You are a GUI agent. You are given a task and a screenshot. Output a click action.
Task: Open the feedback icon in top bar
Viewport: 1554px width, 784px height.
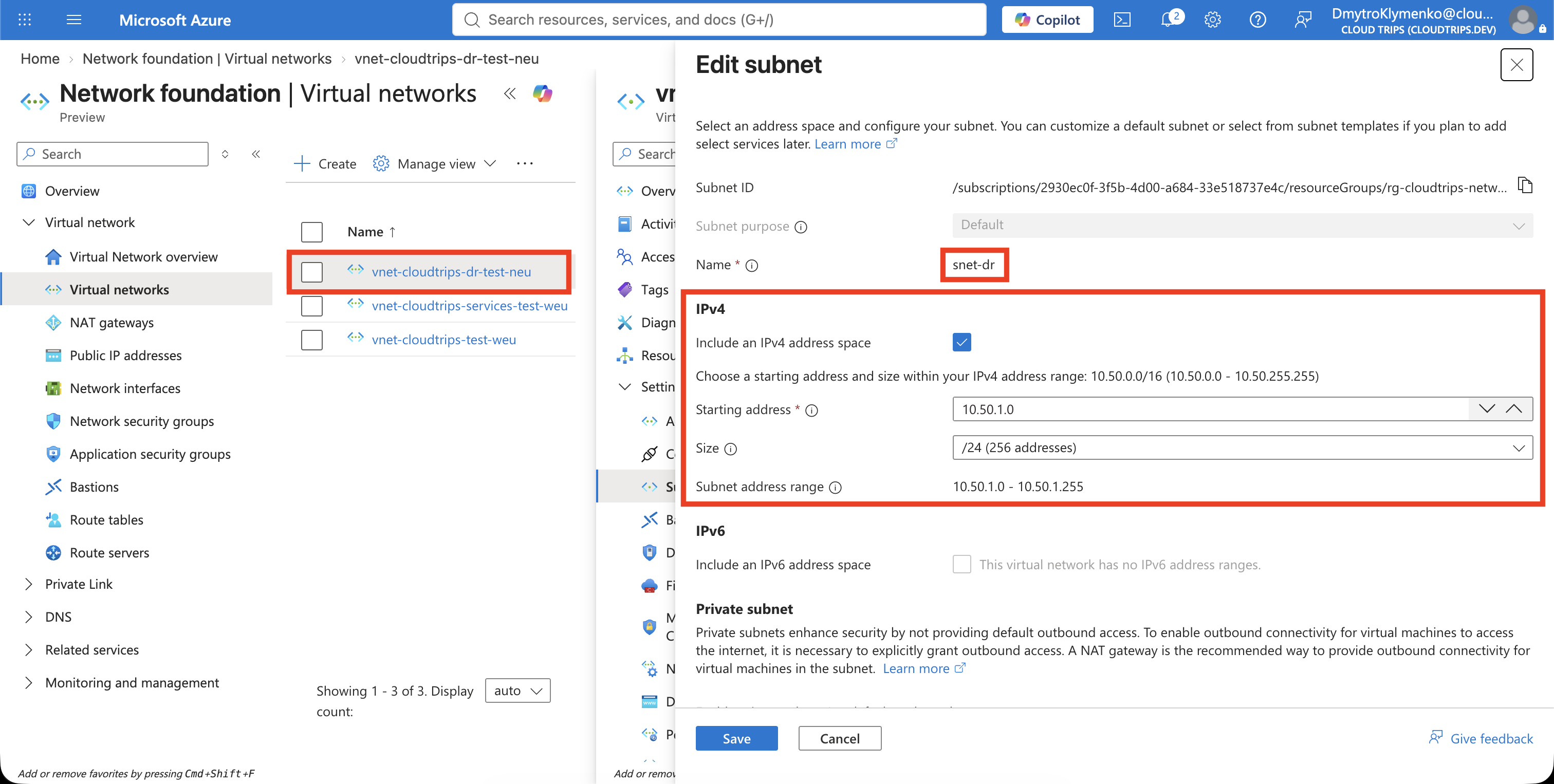pos(1303,20)
